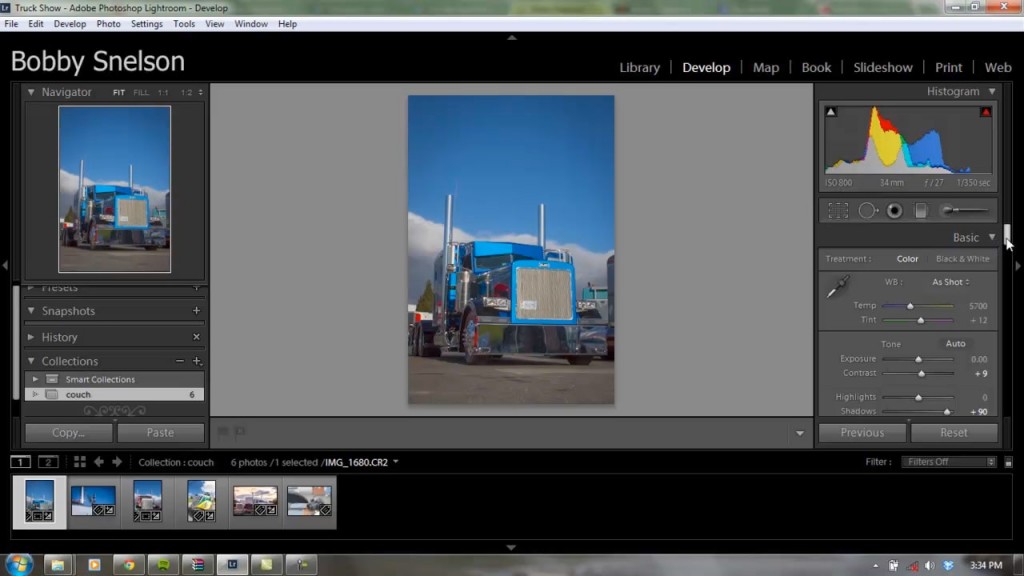Activate the Spot Removal tool
Viewport: 1024px width, 576px height.
pos(867,211)
